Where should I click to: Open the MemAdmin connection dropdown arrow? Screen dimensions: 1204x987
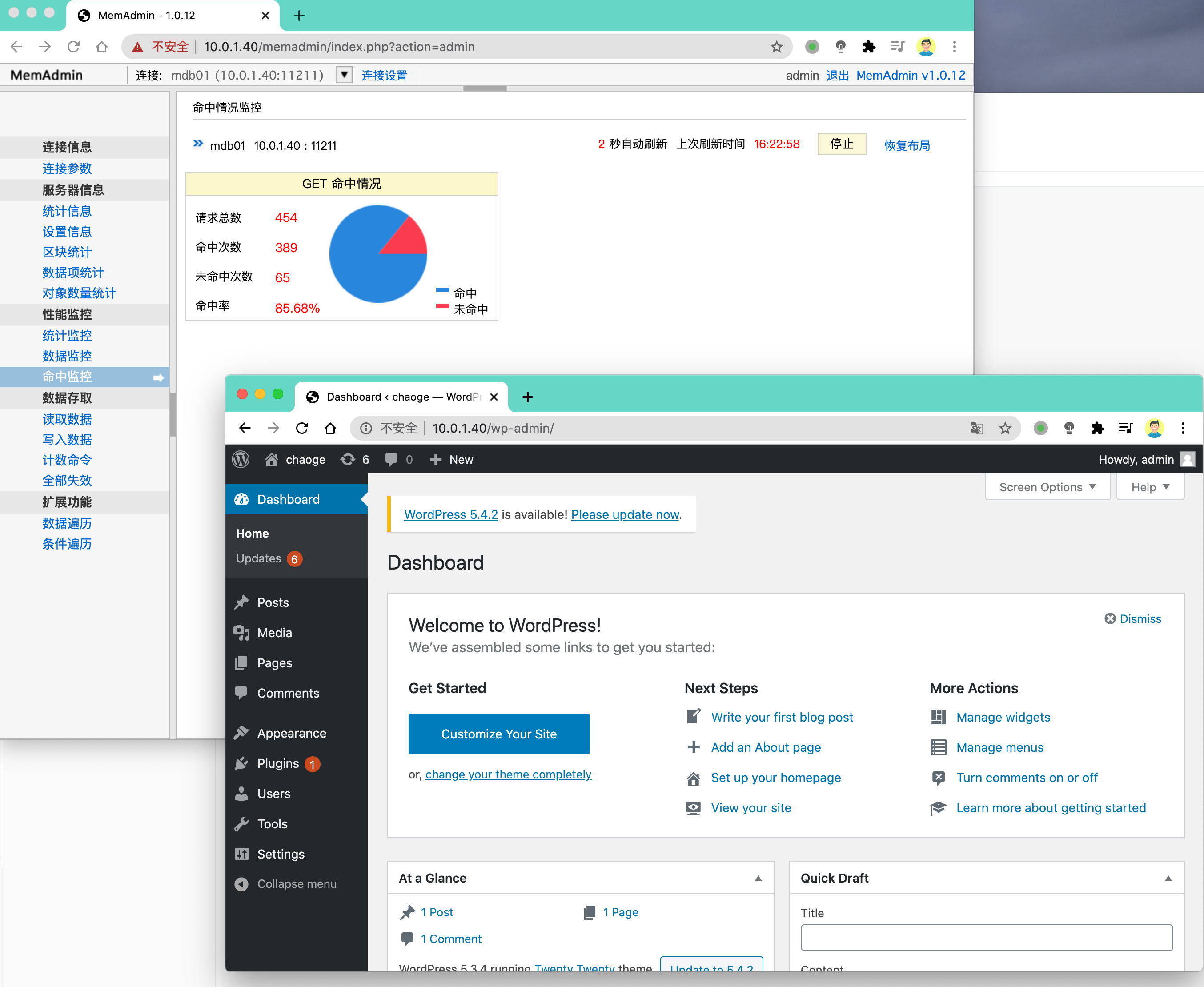click(x=344, y=75)
